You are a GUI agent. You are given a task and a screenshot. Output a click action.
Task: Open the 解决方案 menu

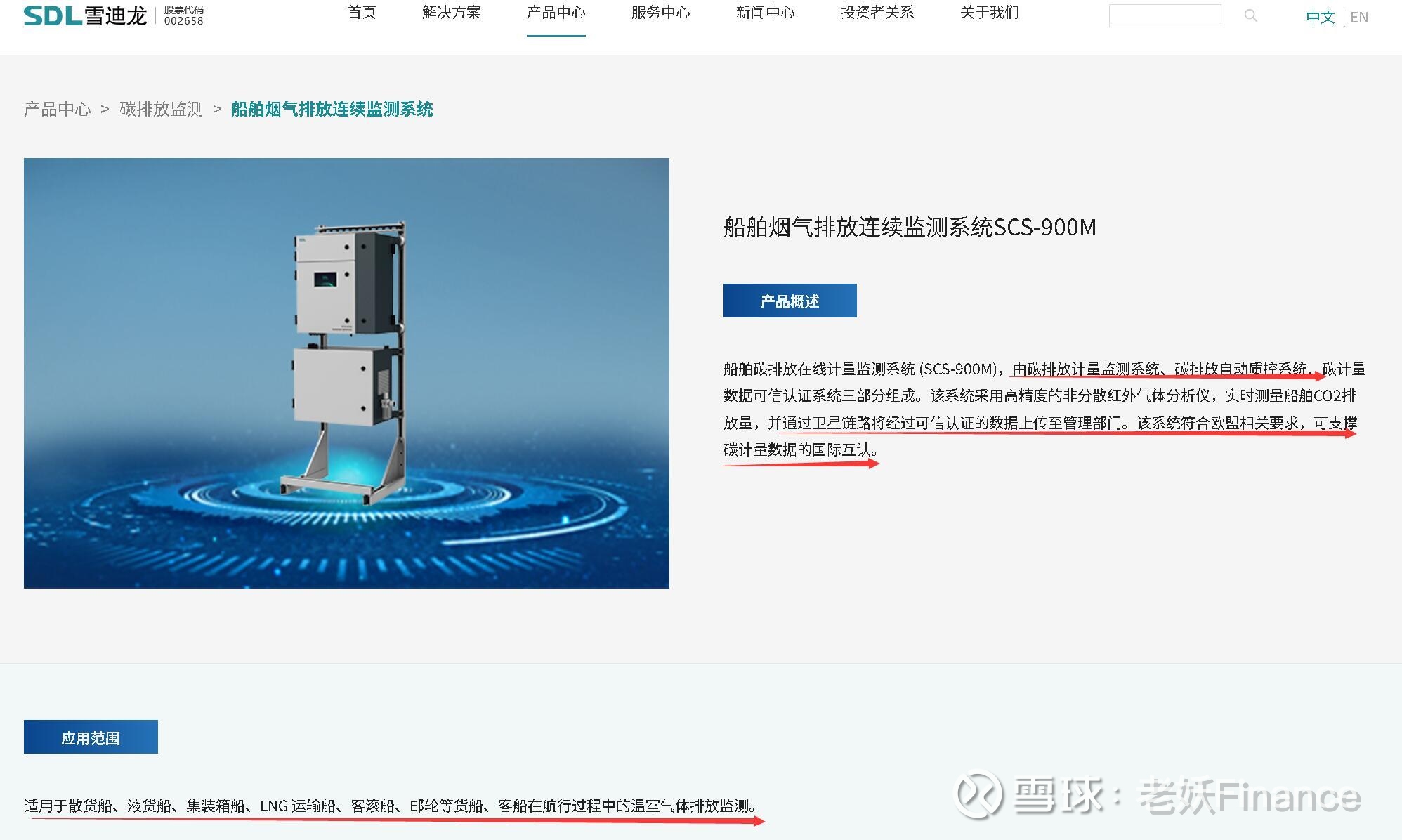point(452,13)
